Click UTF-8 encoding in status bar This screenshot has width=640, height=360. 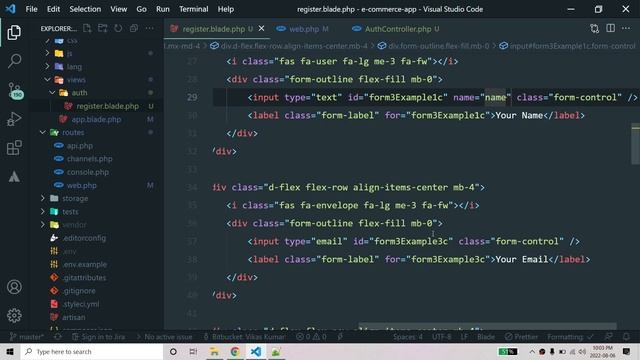tap(442, 337)
